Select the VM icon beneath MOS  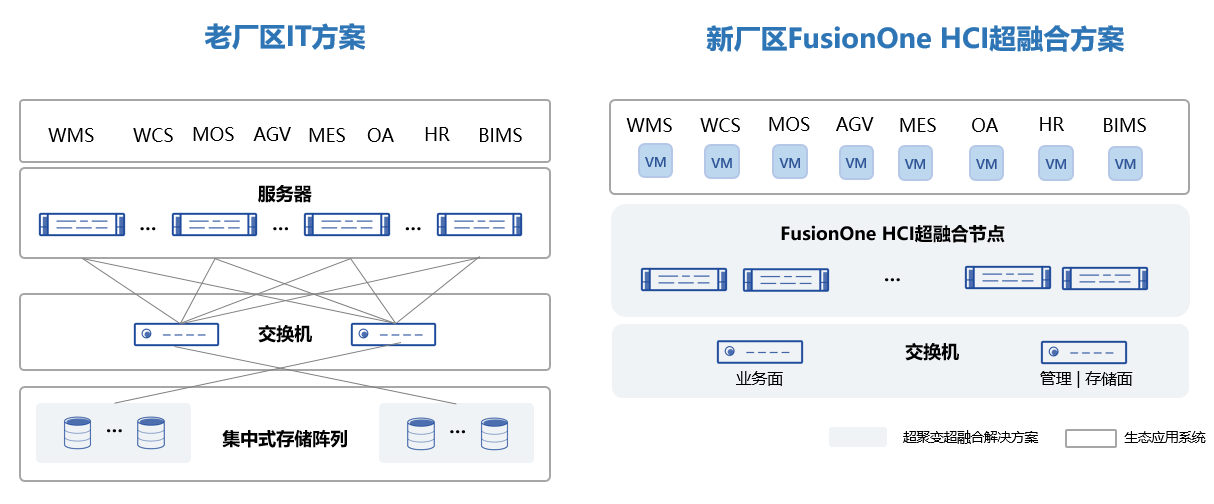[790, 162]
